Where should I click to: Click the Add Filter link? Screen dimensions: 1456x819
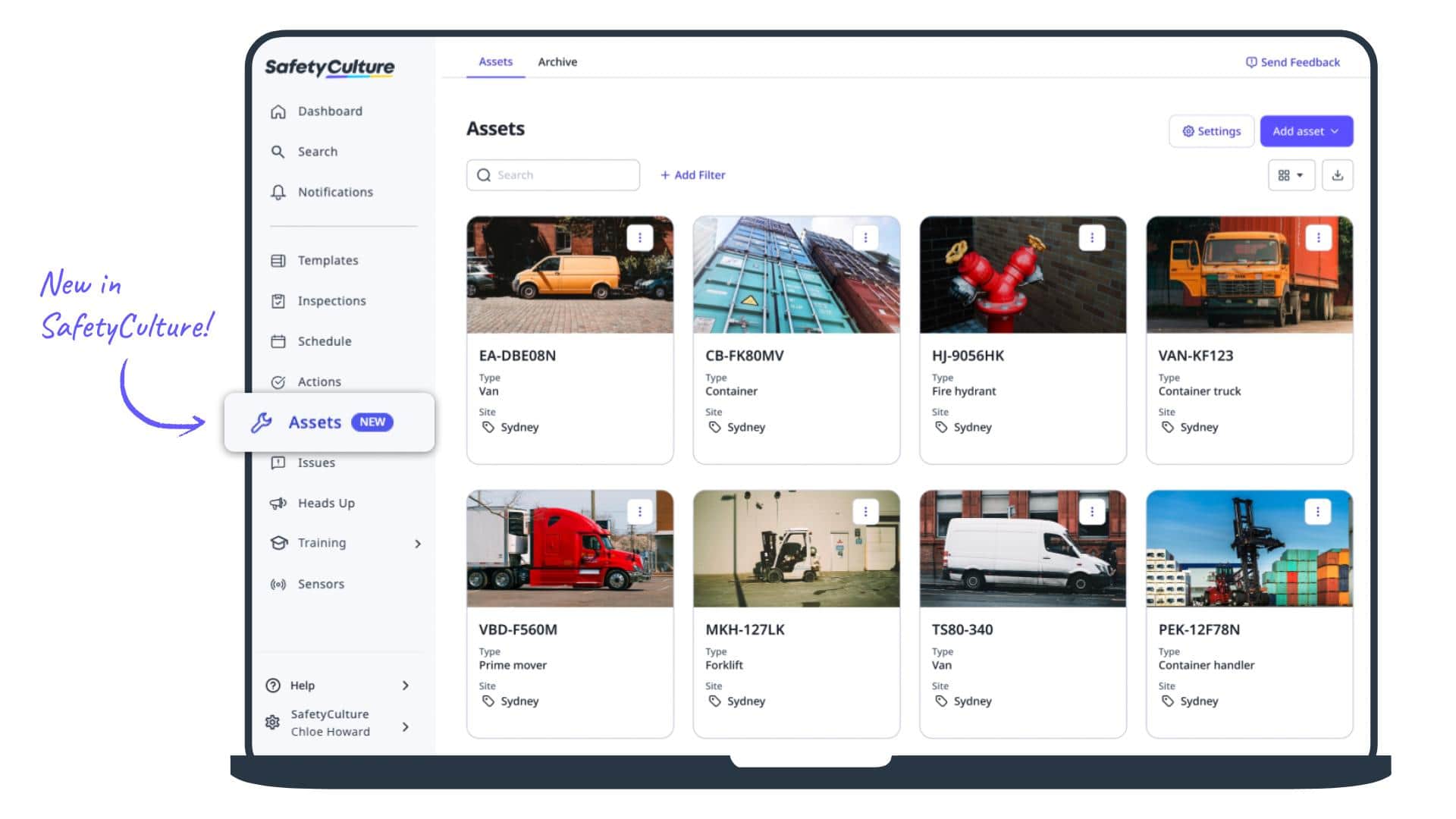pos(692,175)
